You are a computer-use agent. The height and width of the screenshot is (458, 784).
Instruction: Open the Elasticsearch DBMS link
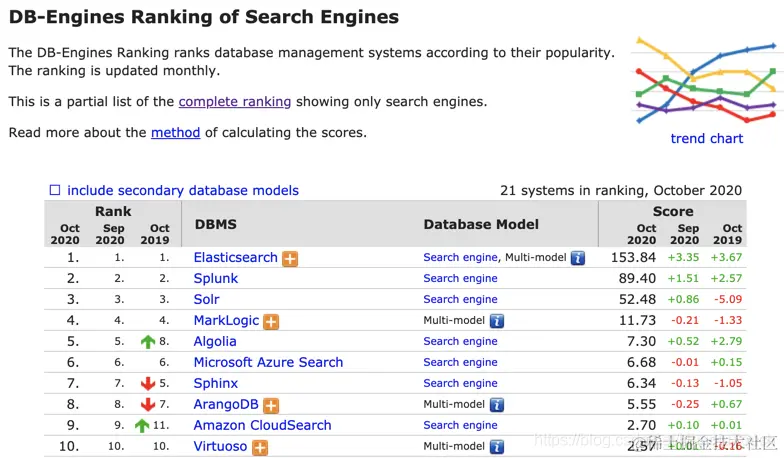235,257
